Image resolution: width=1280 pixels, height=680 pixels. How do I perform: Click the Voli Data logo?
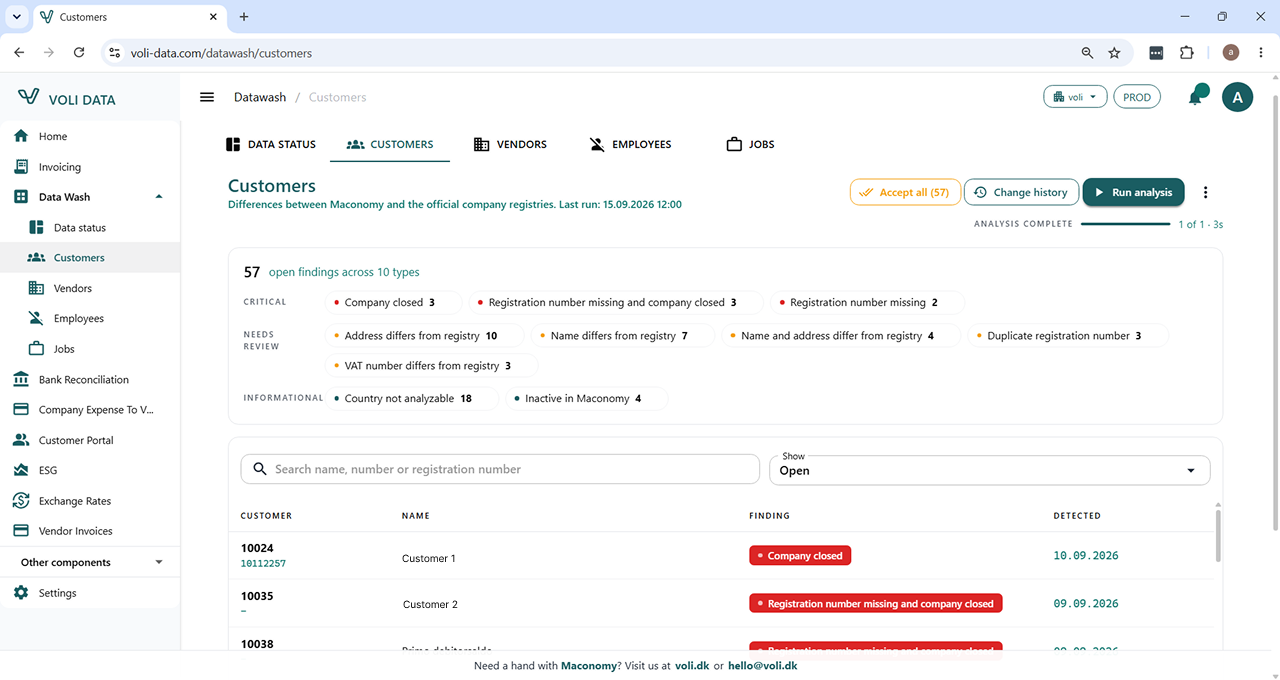point(67,98)
